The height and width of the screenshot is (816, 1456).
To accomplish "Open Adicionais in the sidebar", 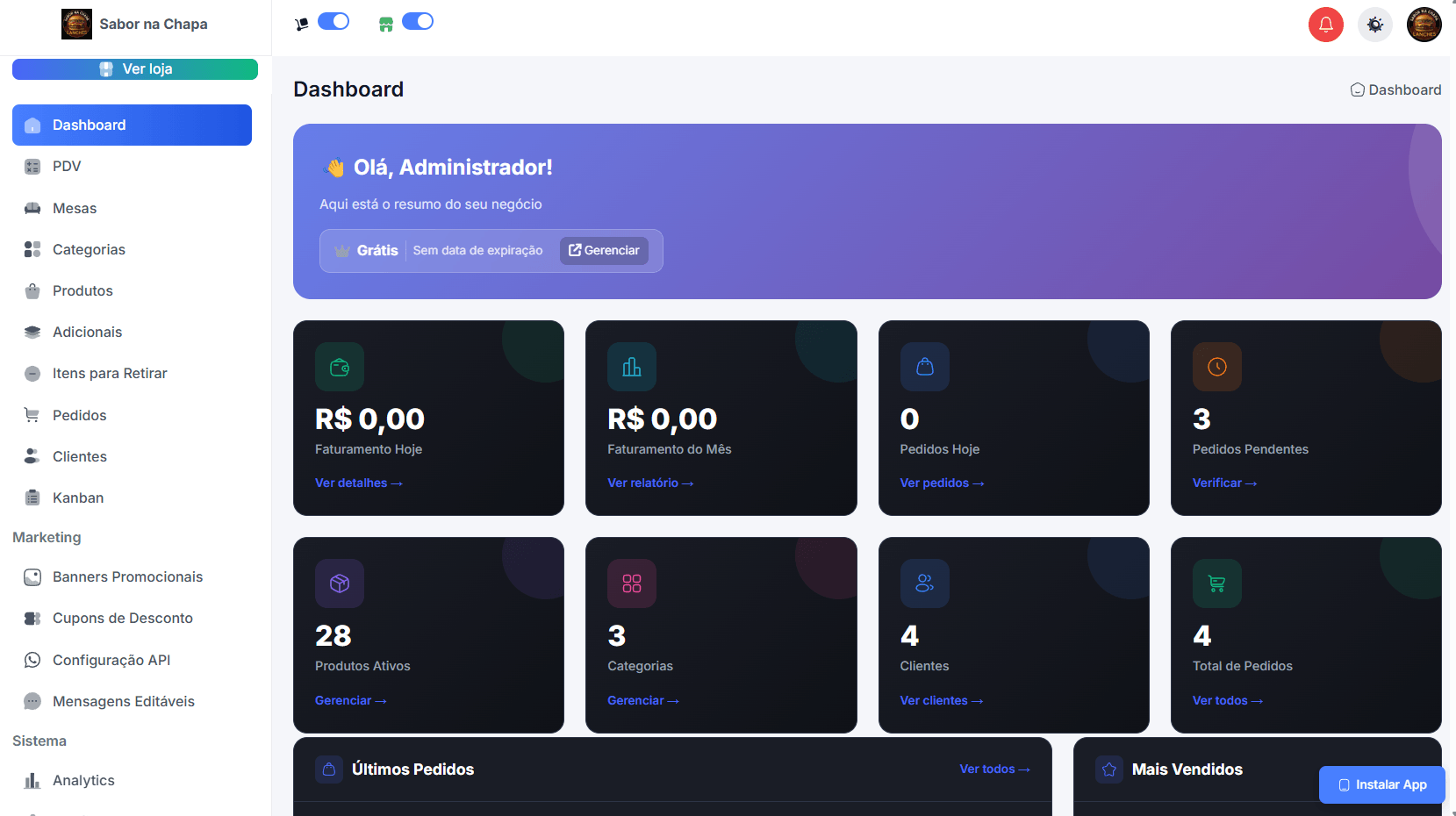I will pyautogui.click(x=132, y=332).
